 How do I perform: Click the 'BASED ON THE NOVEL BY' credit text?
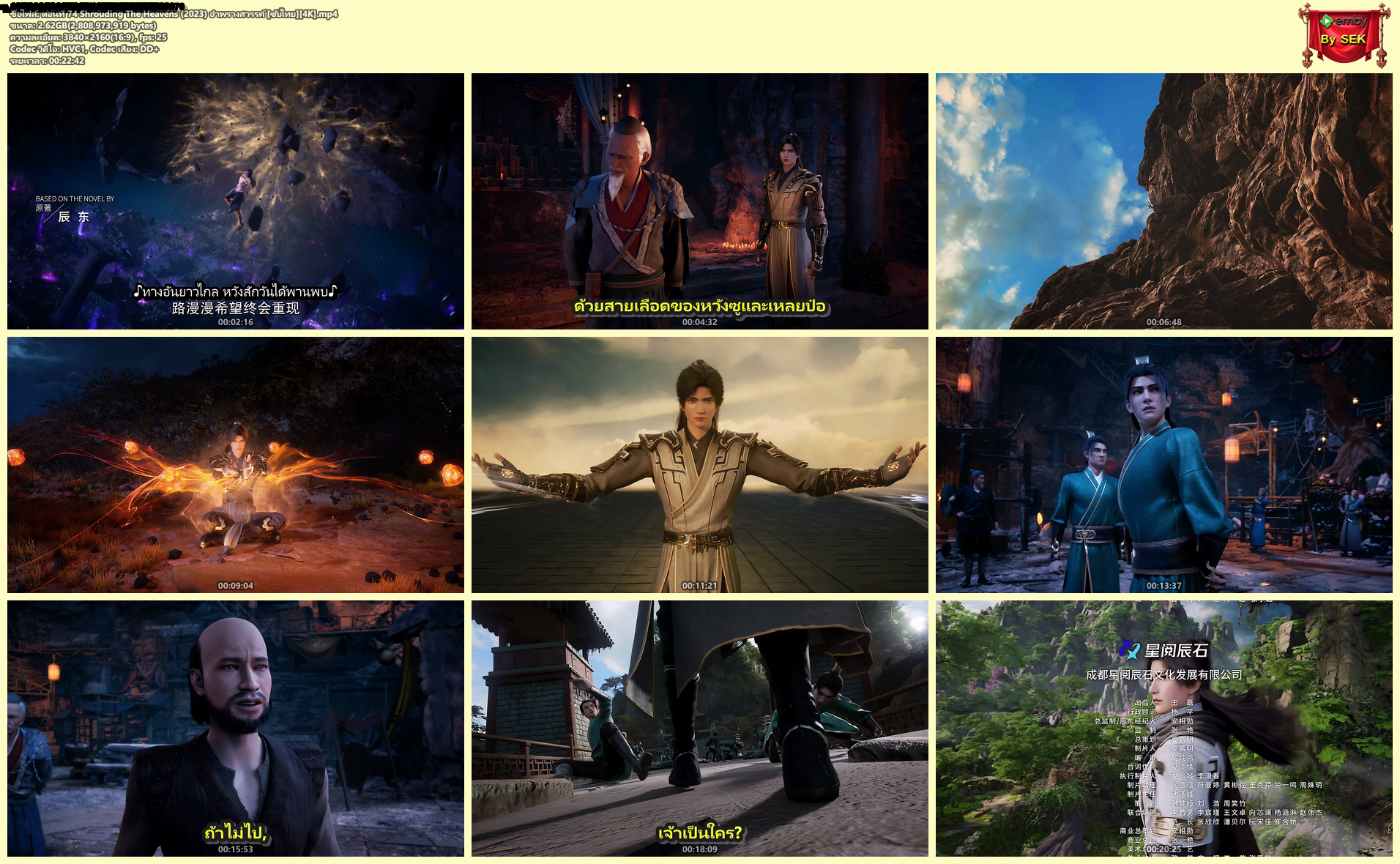(x=75, y=198)
